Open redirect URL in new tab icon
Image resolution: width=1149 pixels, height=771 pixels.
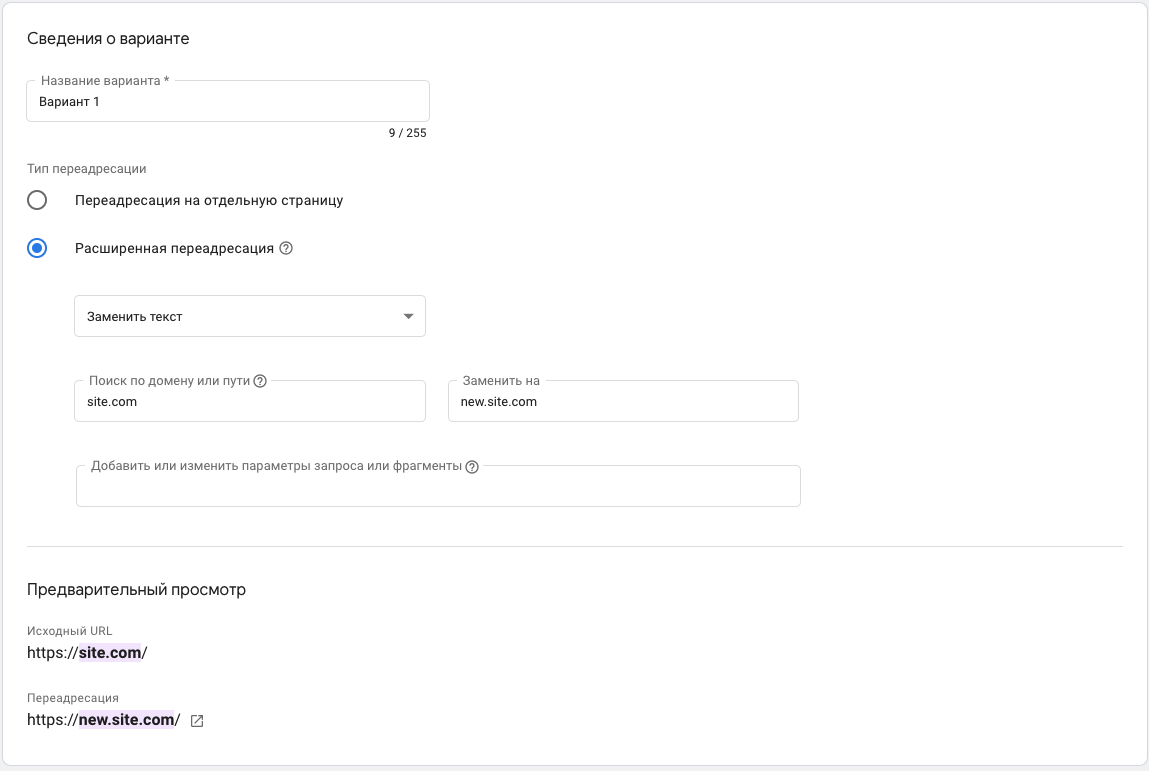click(x=197, y=721)
